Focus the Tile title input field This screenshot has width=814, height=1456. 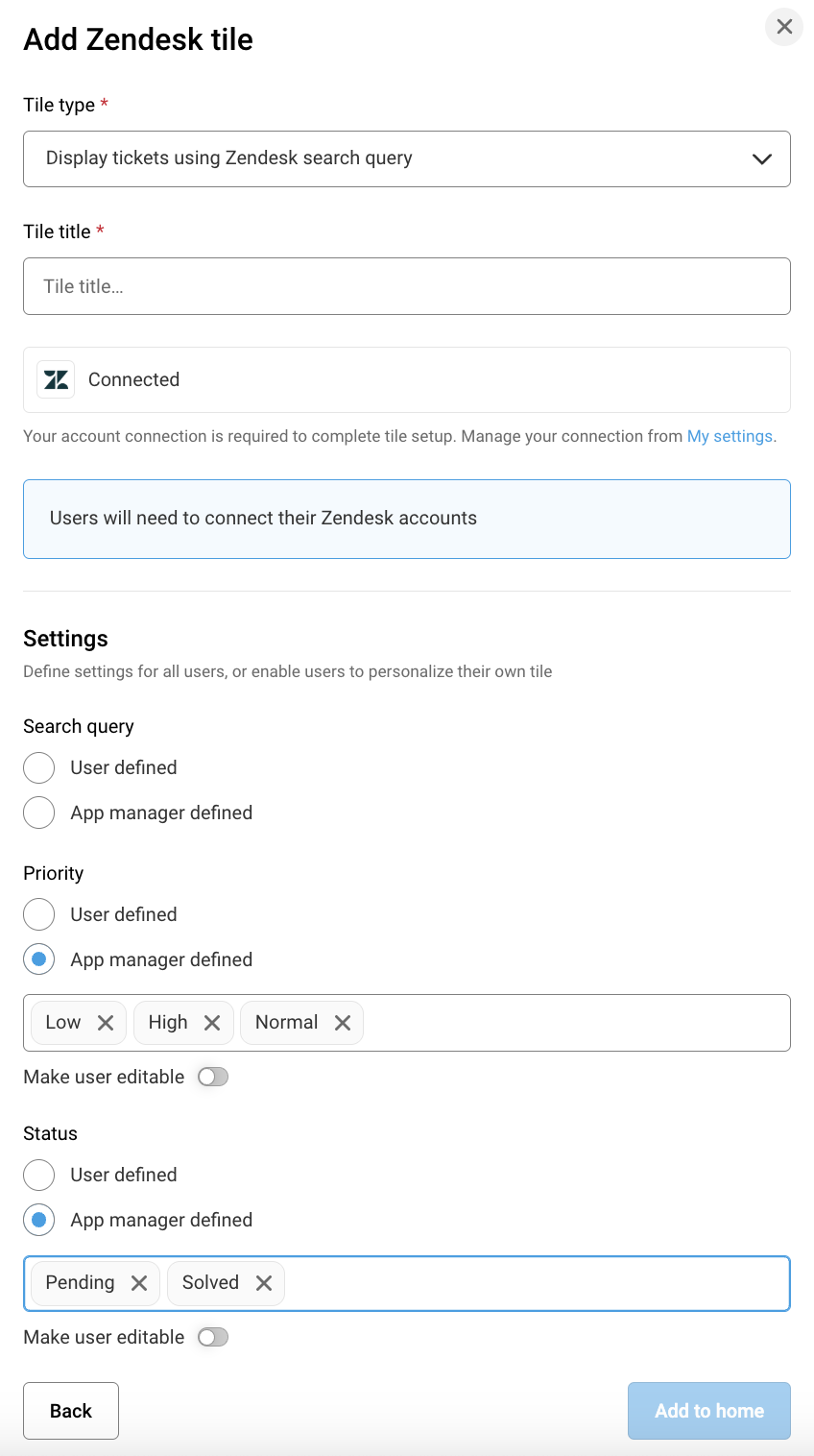[407, 286]
